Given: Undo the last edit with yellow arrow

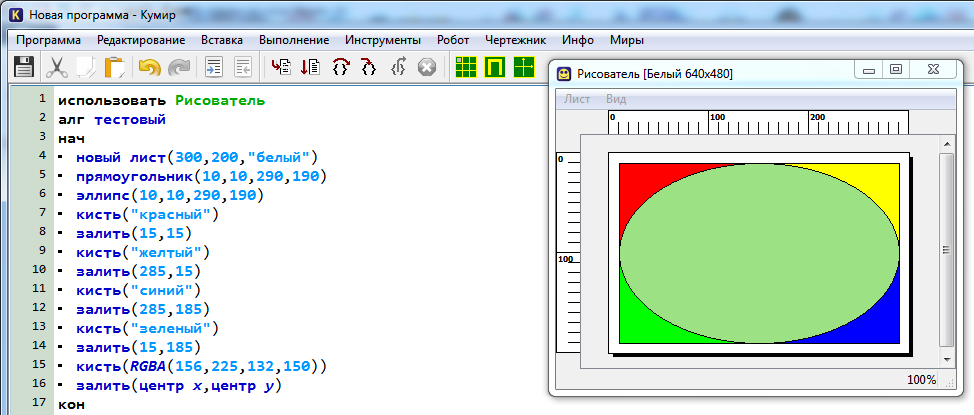Looking at the screenshot, I should 149,68.
